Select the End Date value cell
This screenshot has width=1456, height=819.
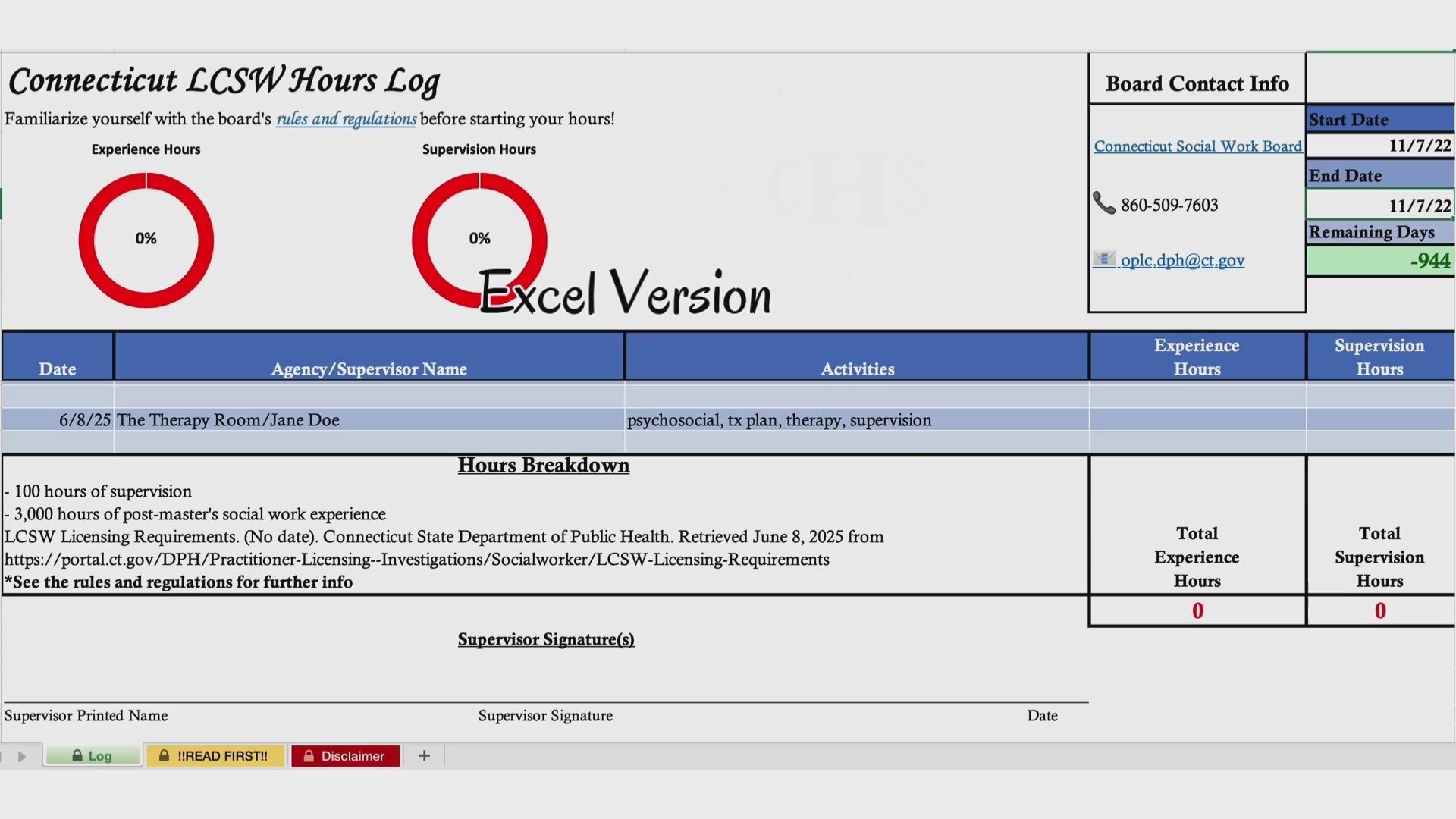(1380, 205)
